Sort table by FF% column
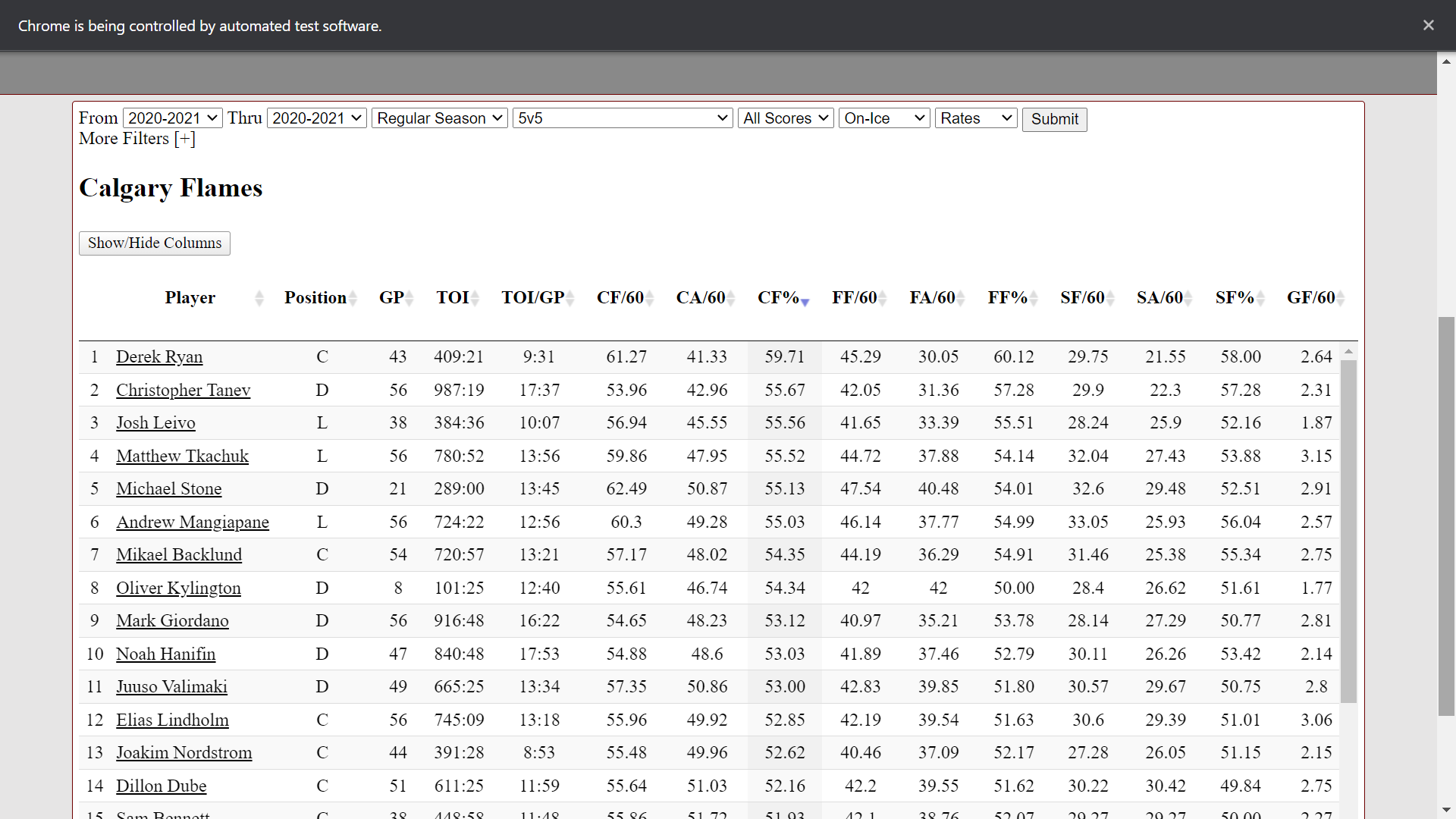The image size is (1456, 819). (1008, 298)
